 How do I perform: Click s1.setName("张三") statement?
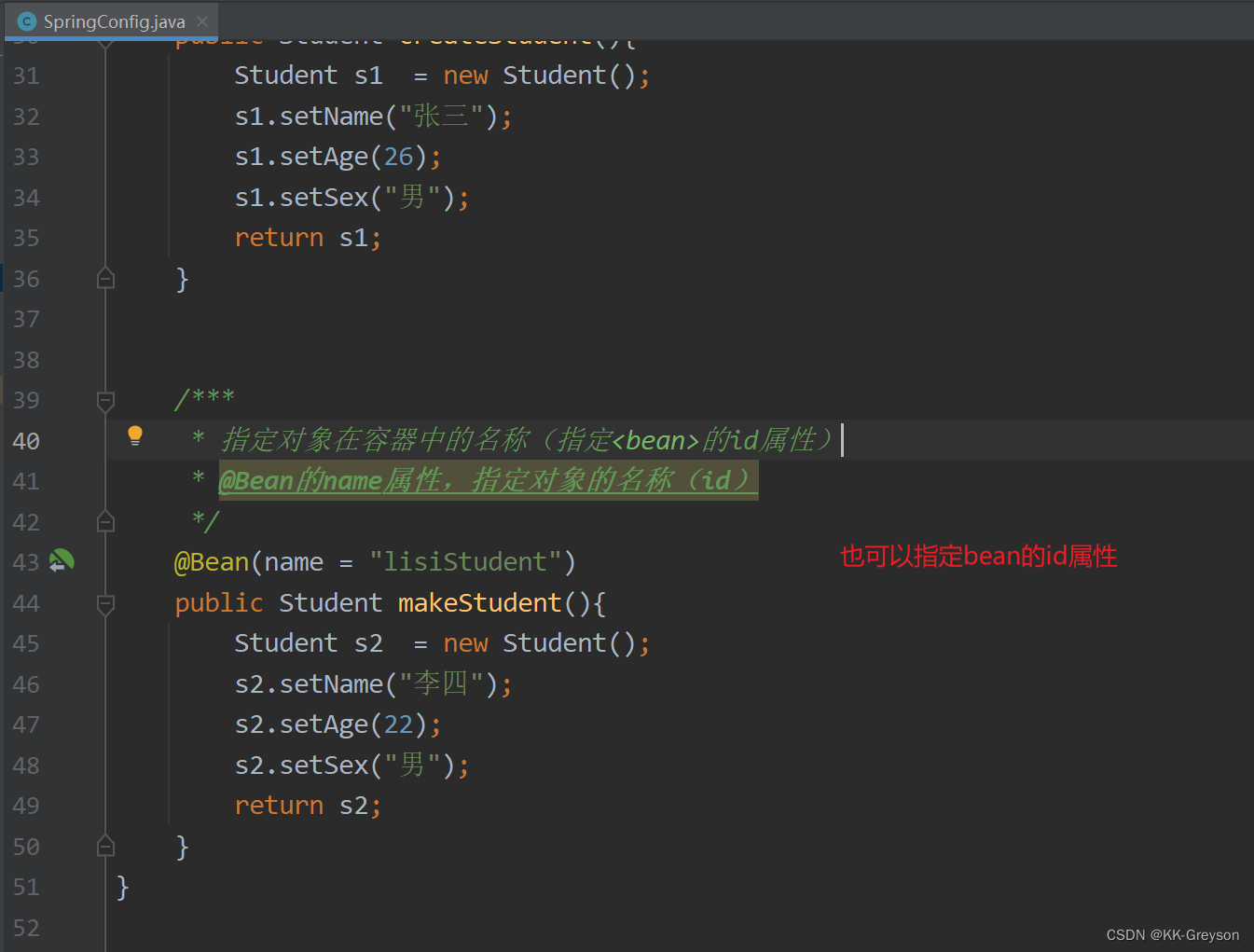(373, 117)
